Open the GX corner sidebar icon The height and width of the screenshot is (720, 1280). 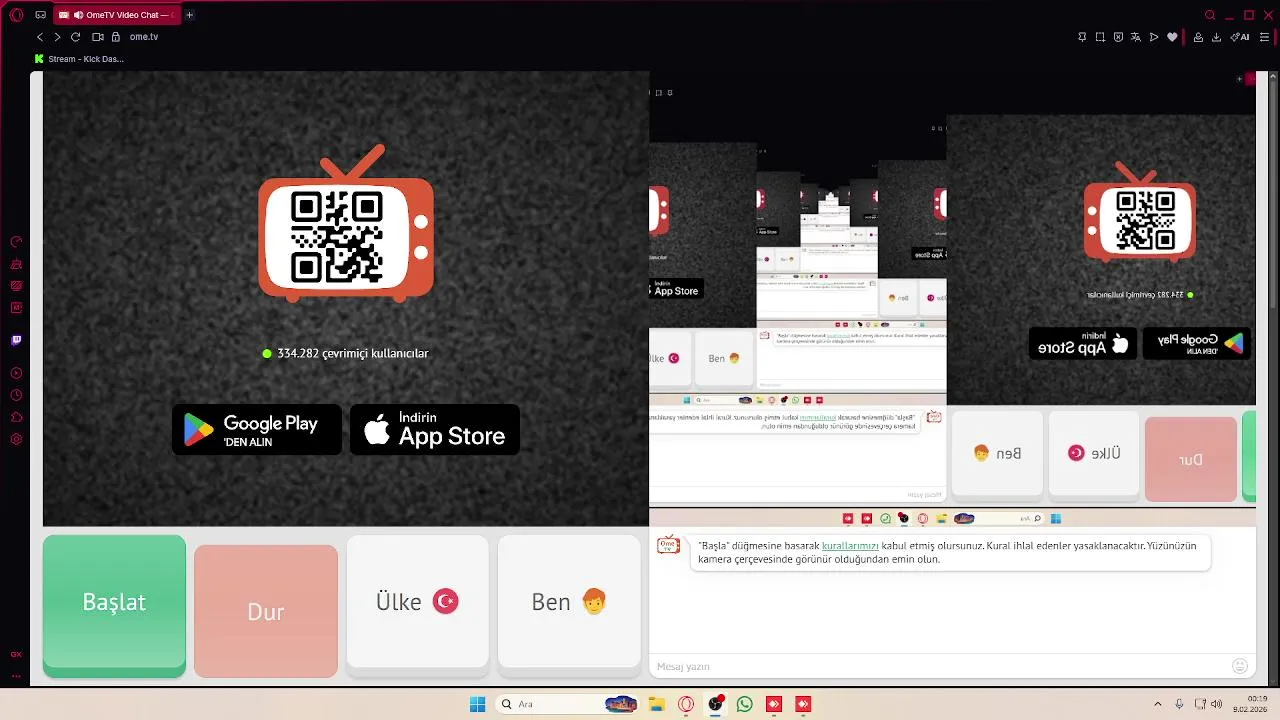(x=16, y=654)
